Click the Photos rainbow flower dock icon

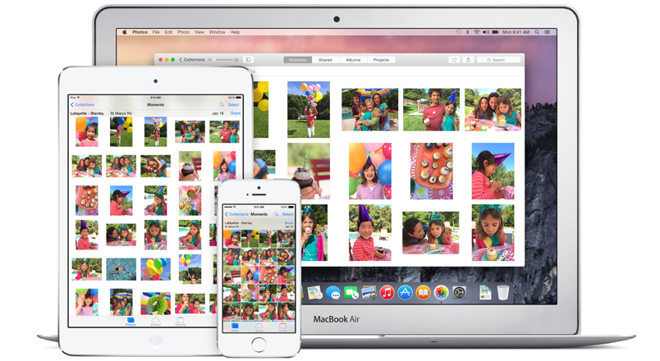tap(441, 292)
